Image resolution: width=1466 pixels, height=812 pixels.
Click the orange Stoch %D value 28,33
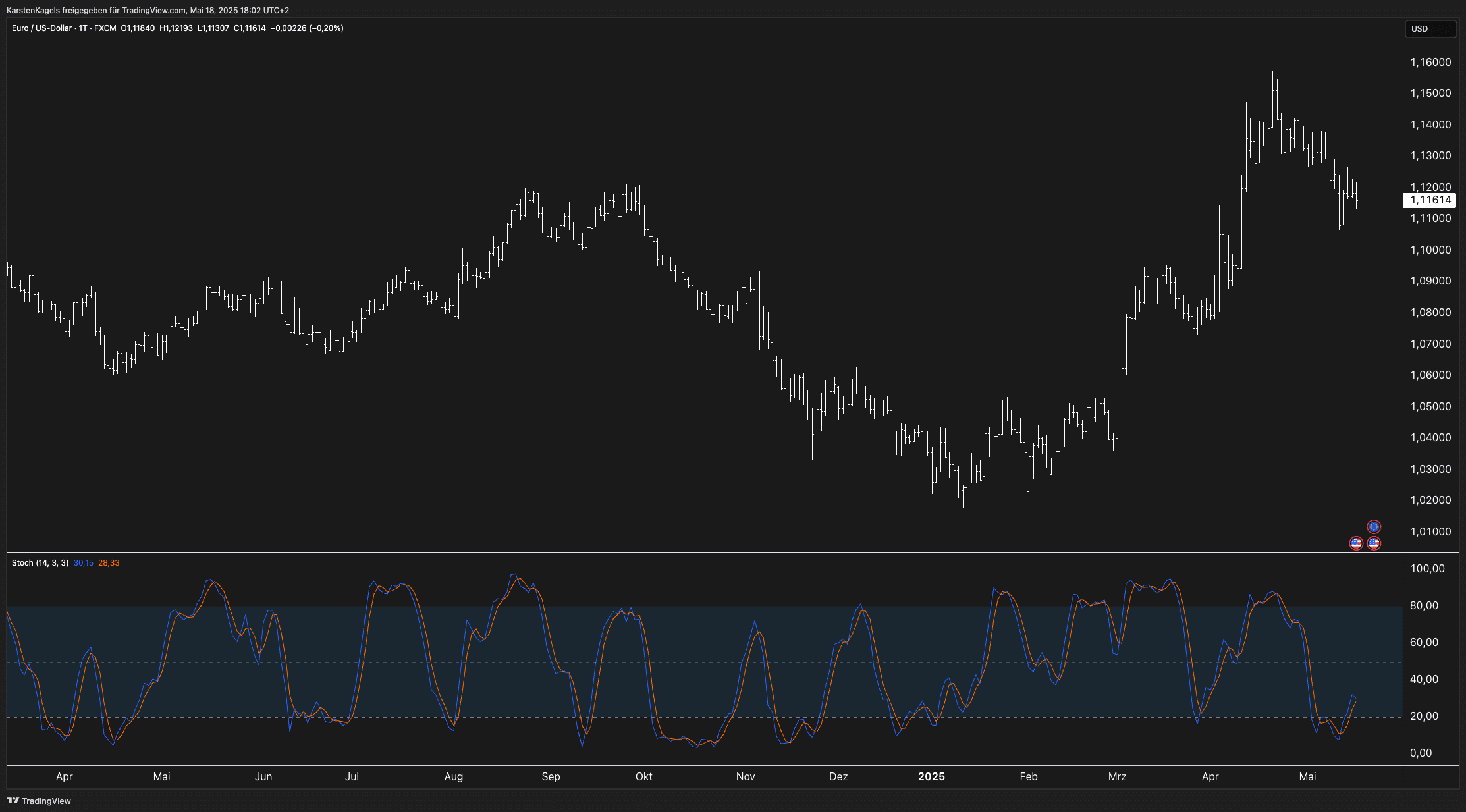pyautogui.click(x=109, y=563)
